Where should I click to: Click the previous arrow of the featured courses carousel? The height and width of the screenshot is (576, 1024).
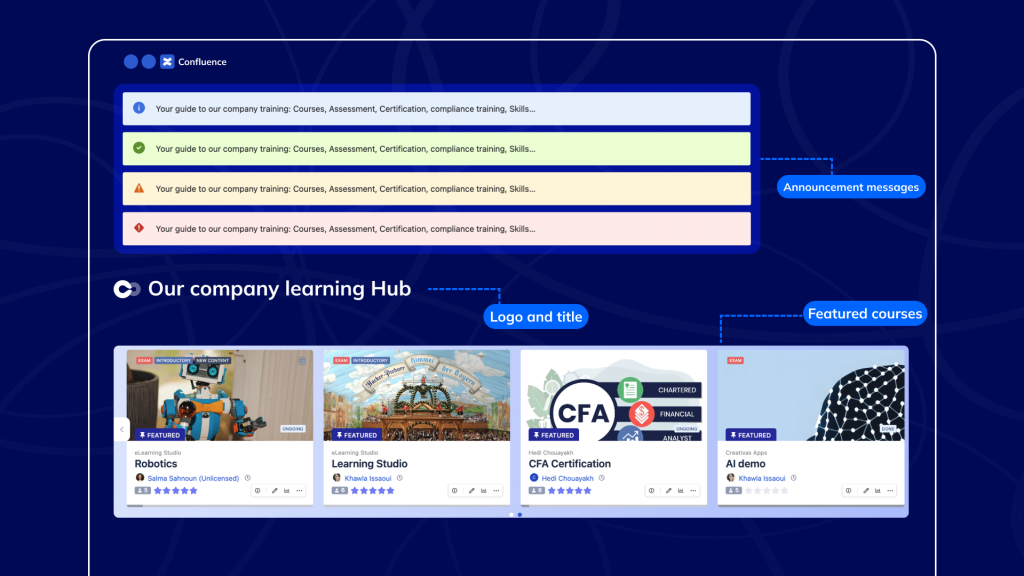coord(122,429)
